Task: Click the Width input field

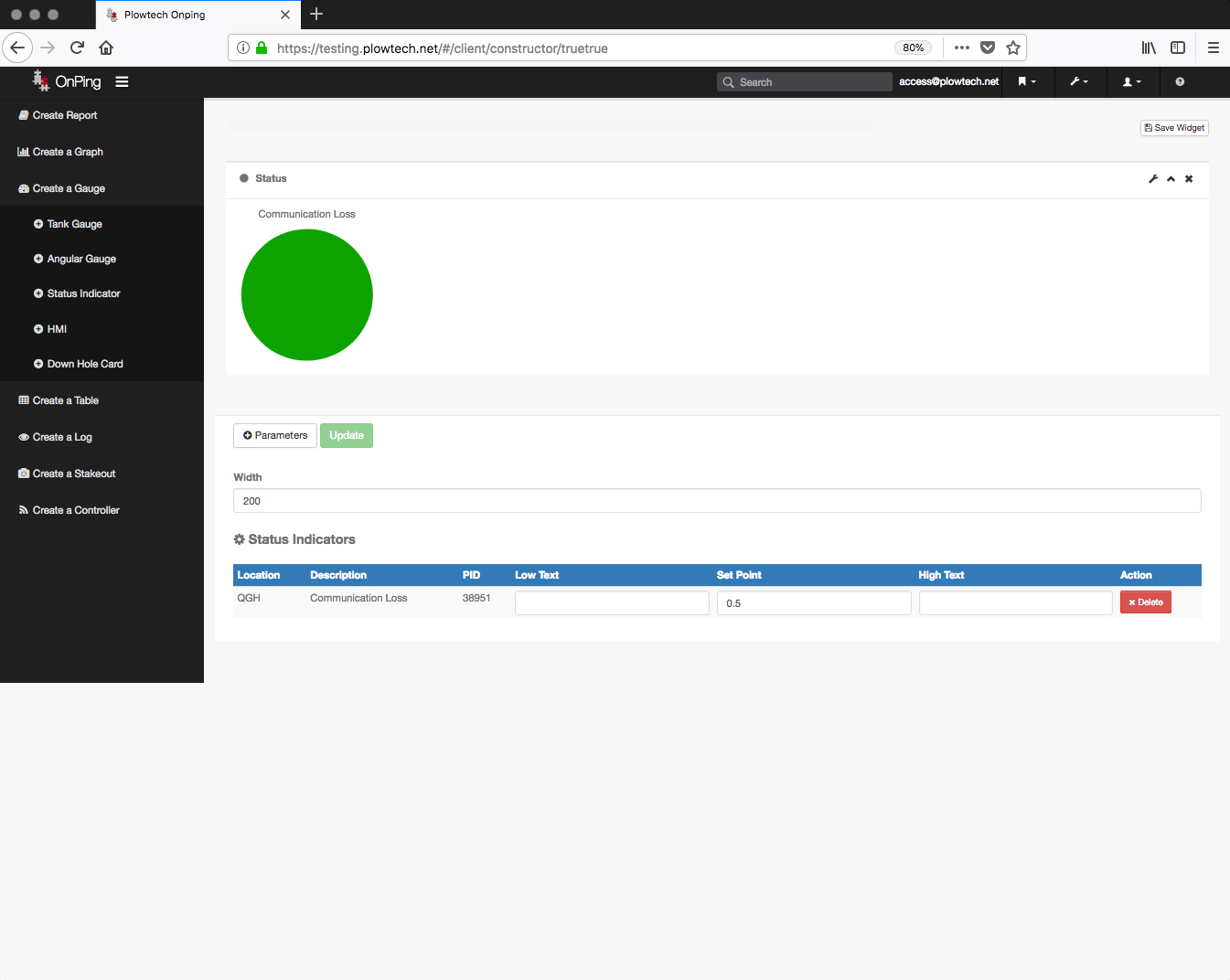Action: pyautogui.click(x=717, y=501)
